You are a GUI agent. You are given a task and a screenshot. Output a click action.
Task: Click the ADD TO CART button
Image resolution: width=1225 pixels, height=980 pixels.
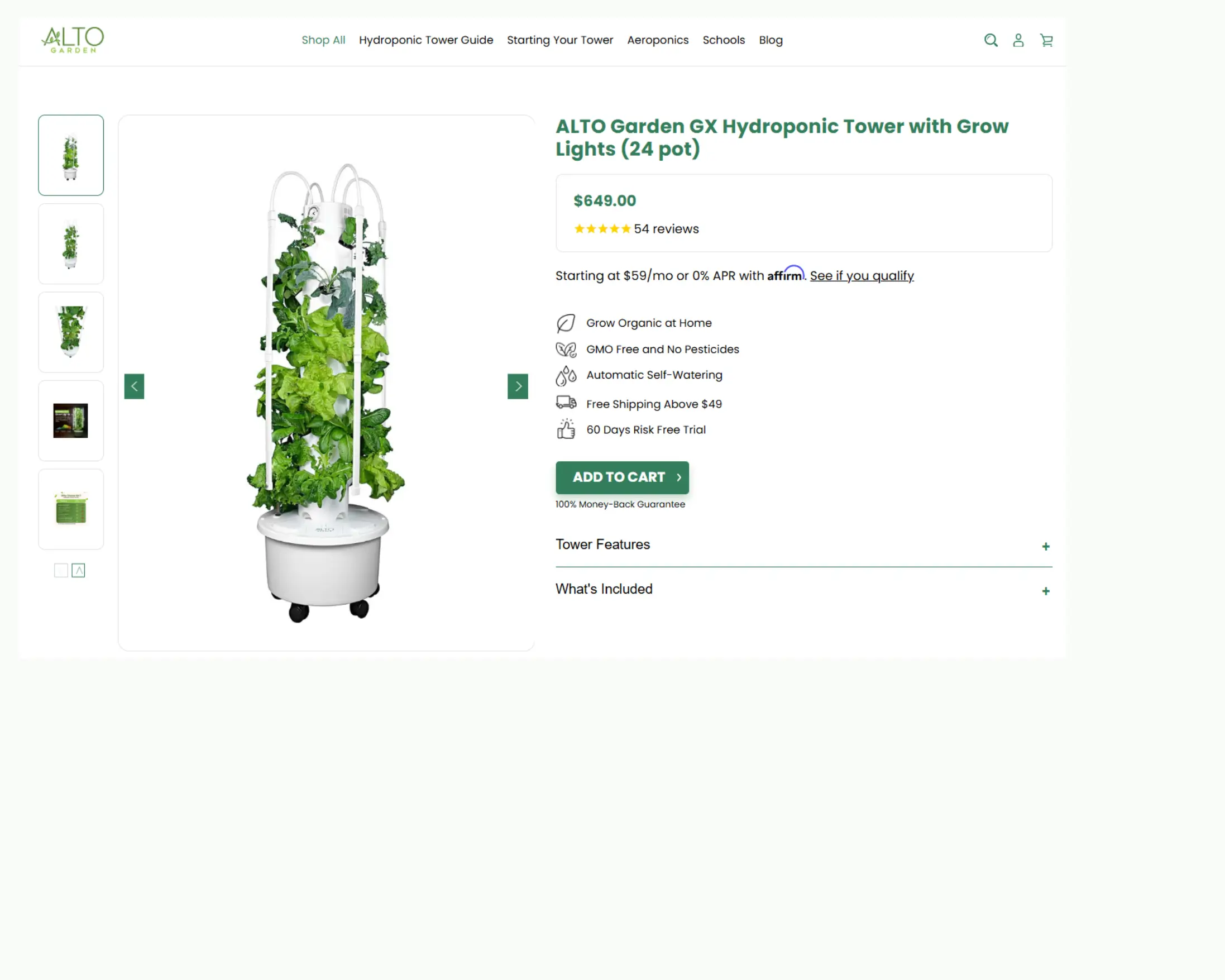click(622, 477)
